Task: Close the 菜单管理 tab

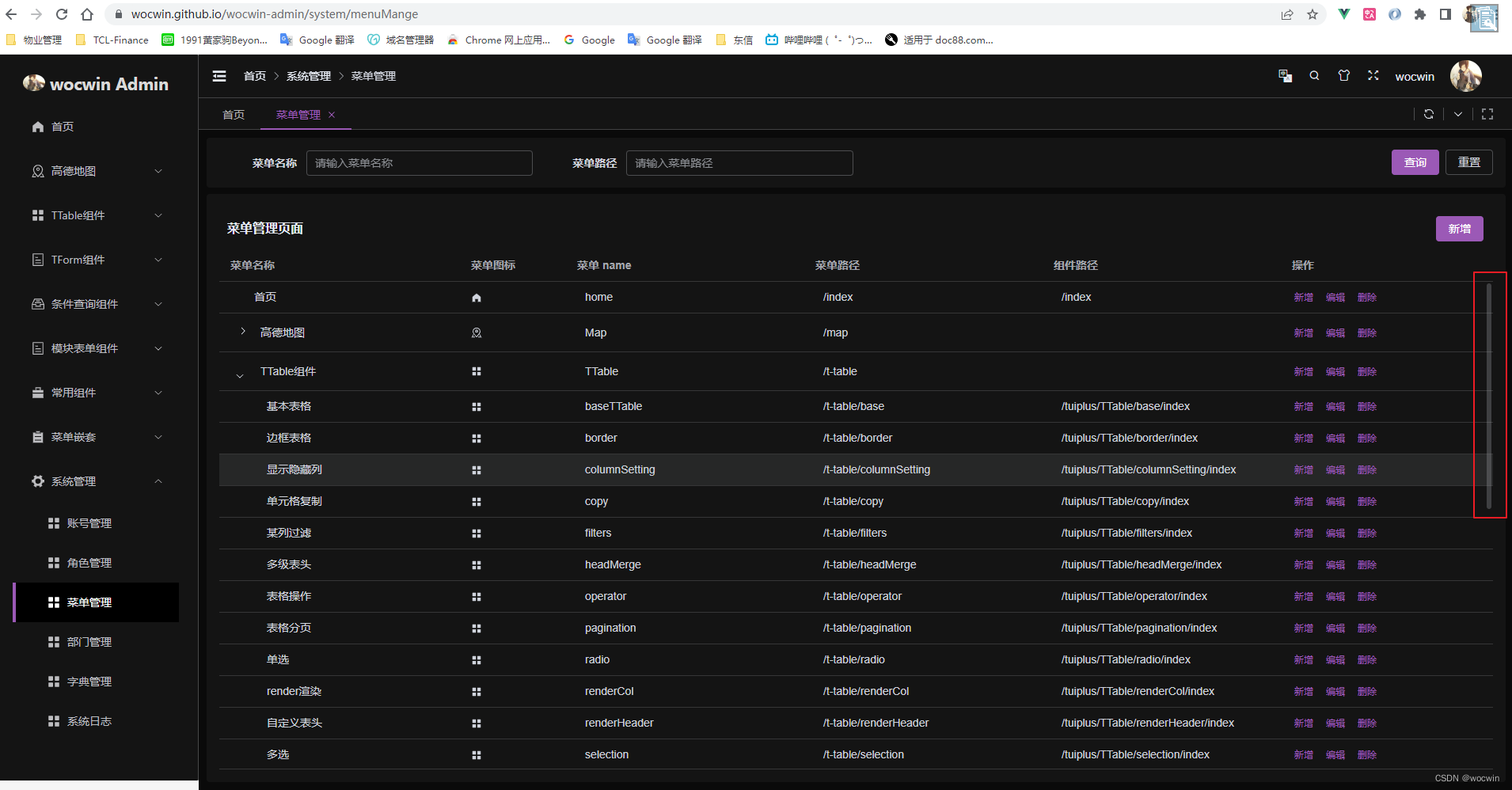Action: 332,115
